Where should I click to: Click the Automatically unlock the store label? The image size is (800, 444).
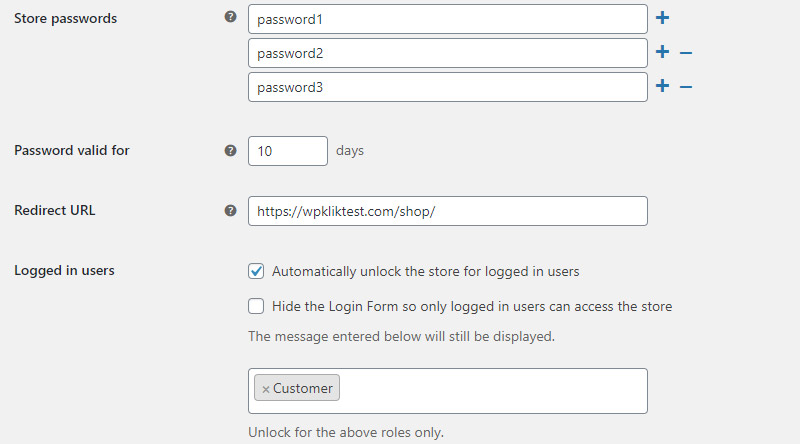(x=426, y=272)
